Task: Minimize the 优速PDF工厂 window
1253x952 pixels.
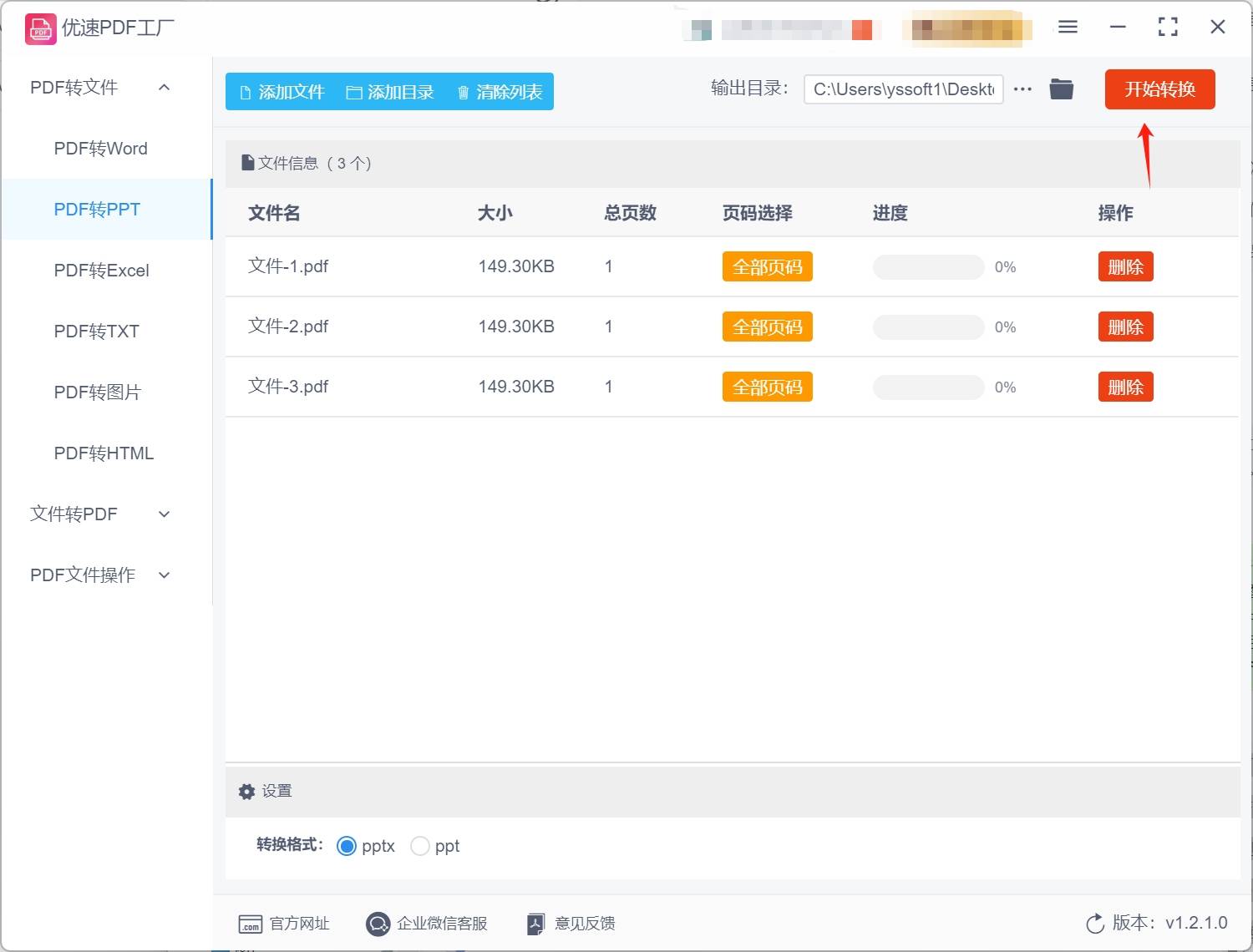Action: (x=1118, y=27)
